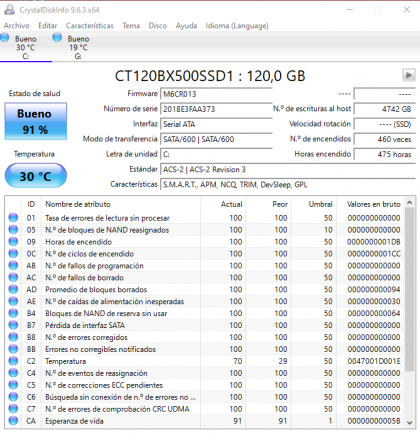Click the status icon of attribute B7
The height and width of the screenshot is (433, 420).
(13, 325)
